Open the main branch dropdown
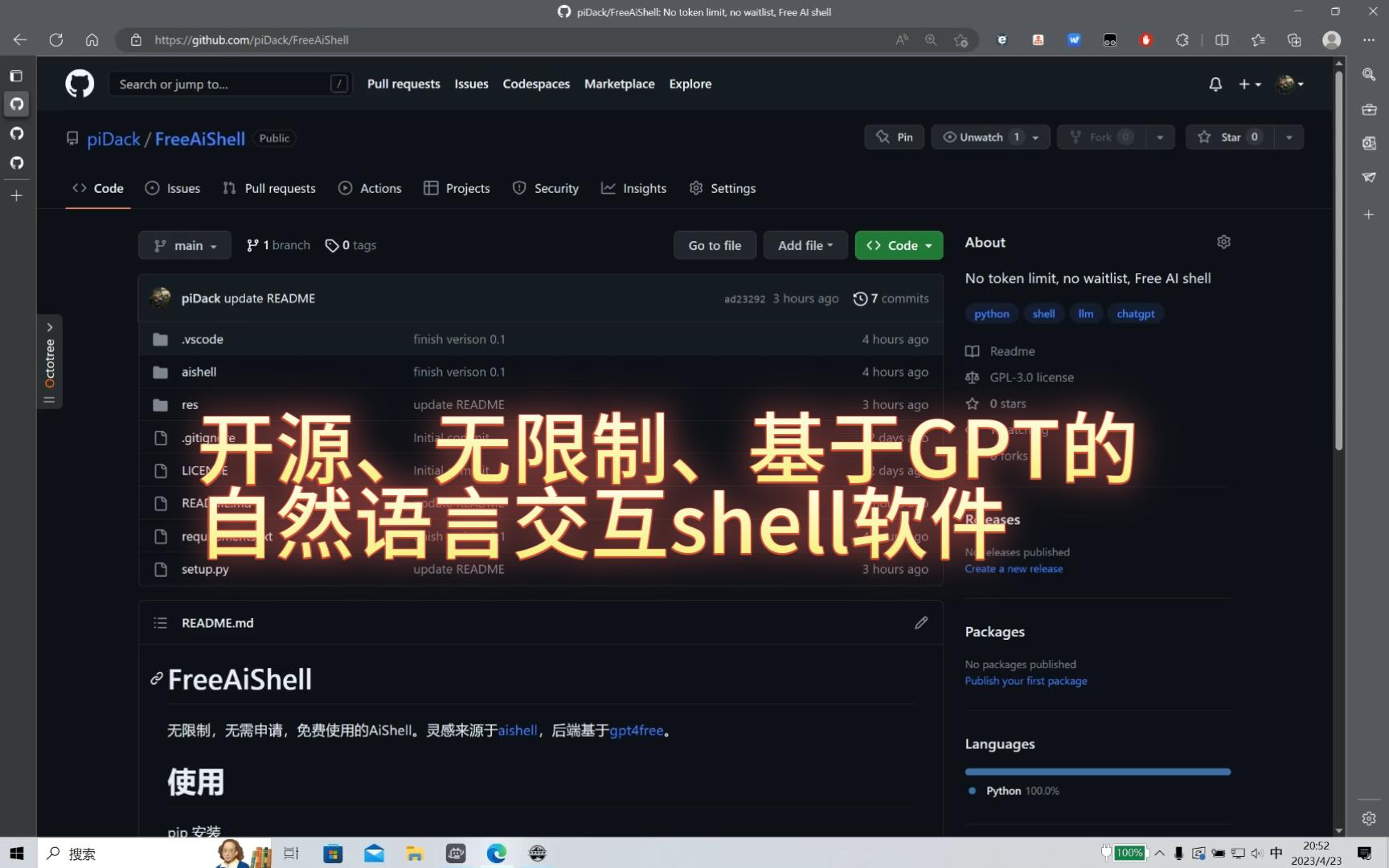Image resolution: width=1389 pixels, height=868 pixels. tap(184, 245)
